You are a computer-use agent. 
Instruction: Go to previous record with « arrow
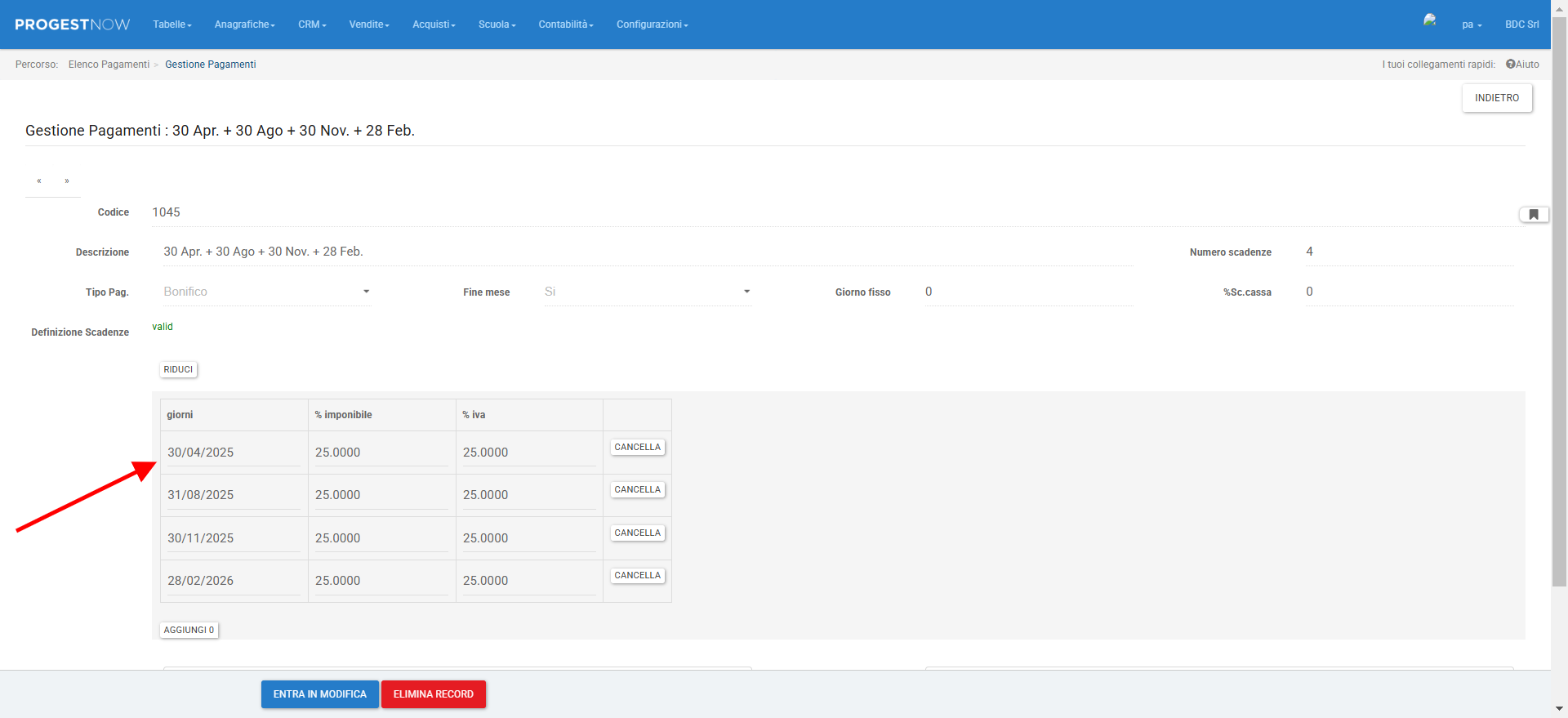tap(39, 181)
